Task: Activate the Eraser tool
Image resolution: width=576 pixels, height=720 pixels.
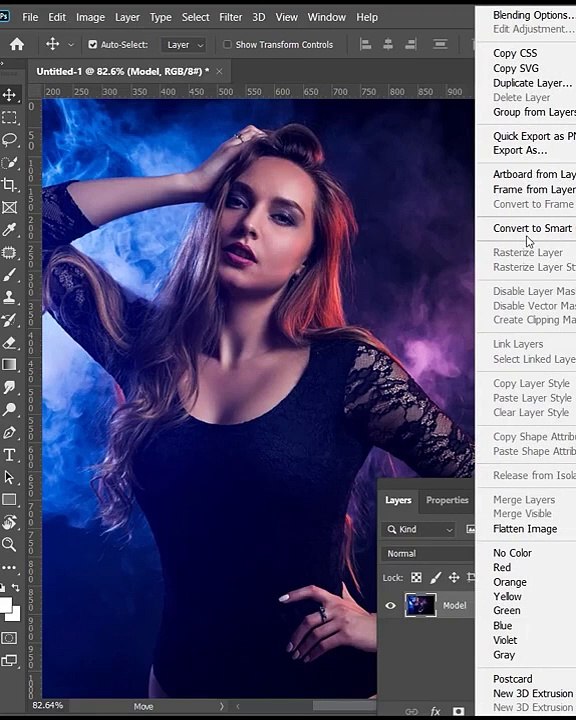Action: (9, 343)
